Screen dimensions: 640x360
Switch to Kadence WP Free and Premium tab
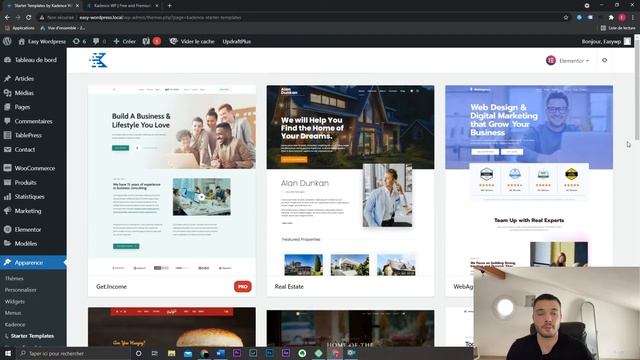122,6
